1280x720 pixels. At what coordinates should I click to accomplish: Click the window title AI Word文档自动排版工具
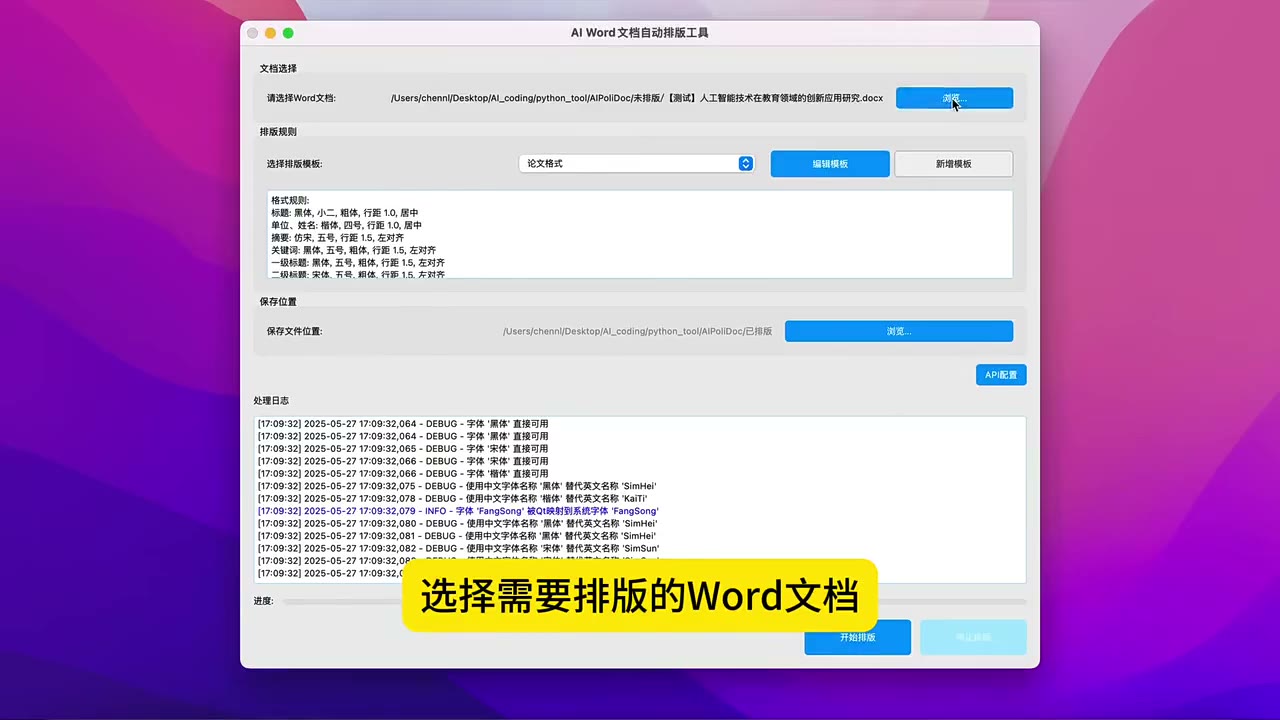(x=640, y=33)
